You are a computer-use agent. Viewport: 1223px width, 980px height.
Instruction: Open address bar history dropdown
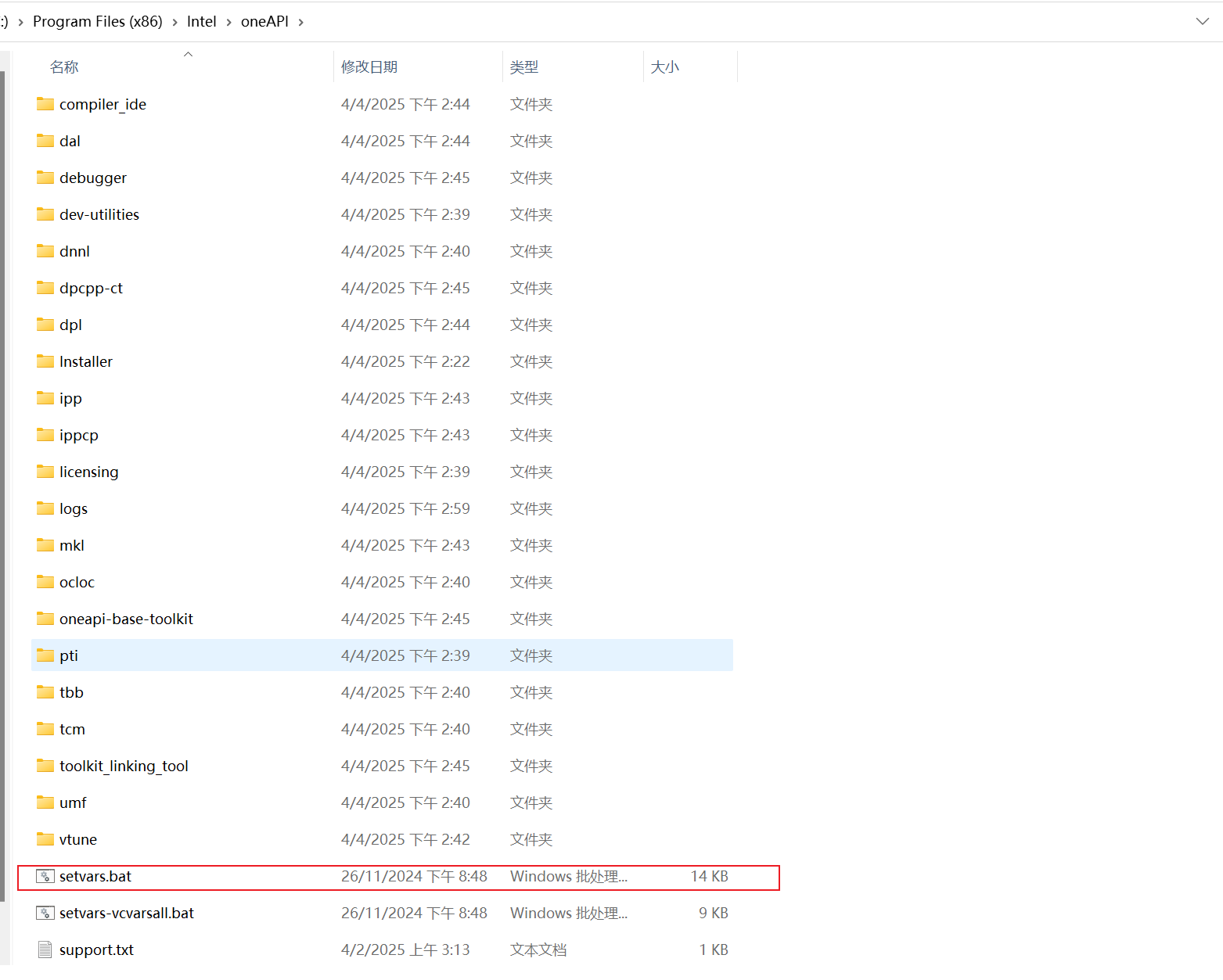(1203, 21)
